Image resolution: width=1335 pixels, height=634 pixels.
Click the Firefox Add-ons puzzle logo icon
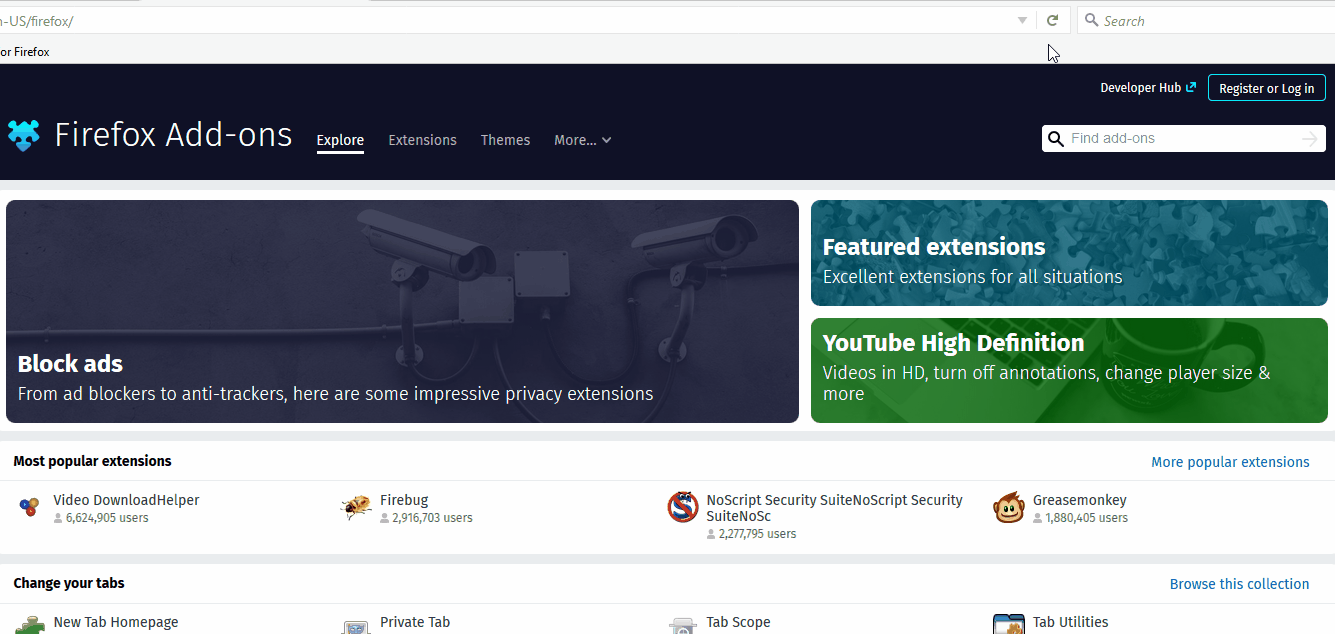pyautogui.click(x=23, y=134)
